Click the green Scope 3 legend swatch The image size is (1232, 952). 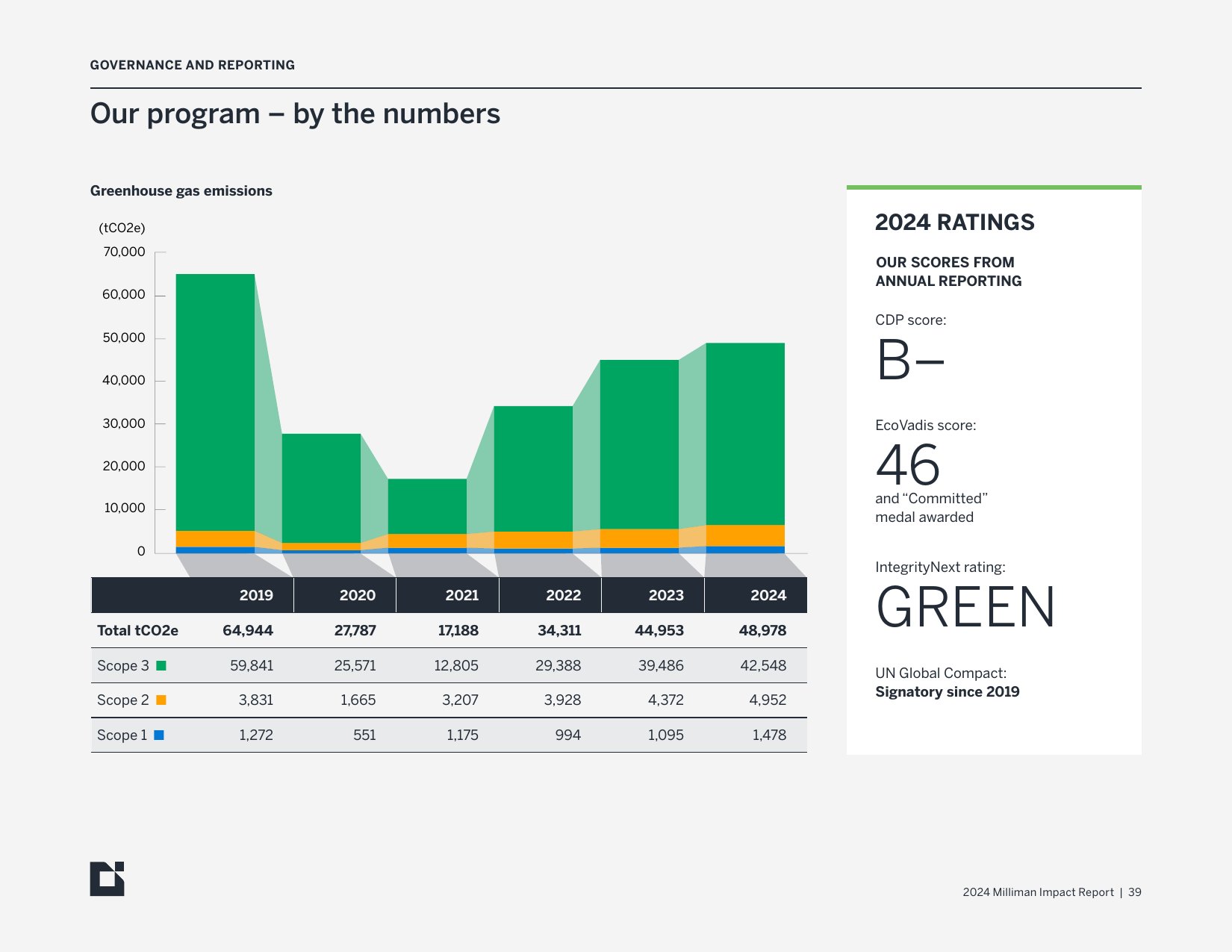point(161,665)
